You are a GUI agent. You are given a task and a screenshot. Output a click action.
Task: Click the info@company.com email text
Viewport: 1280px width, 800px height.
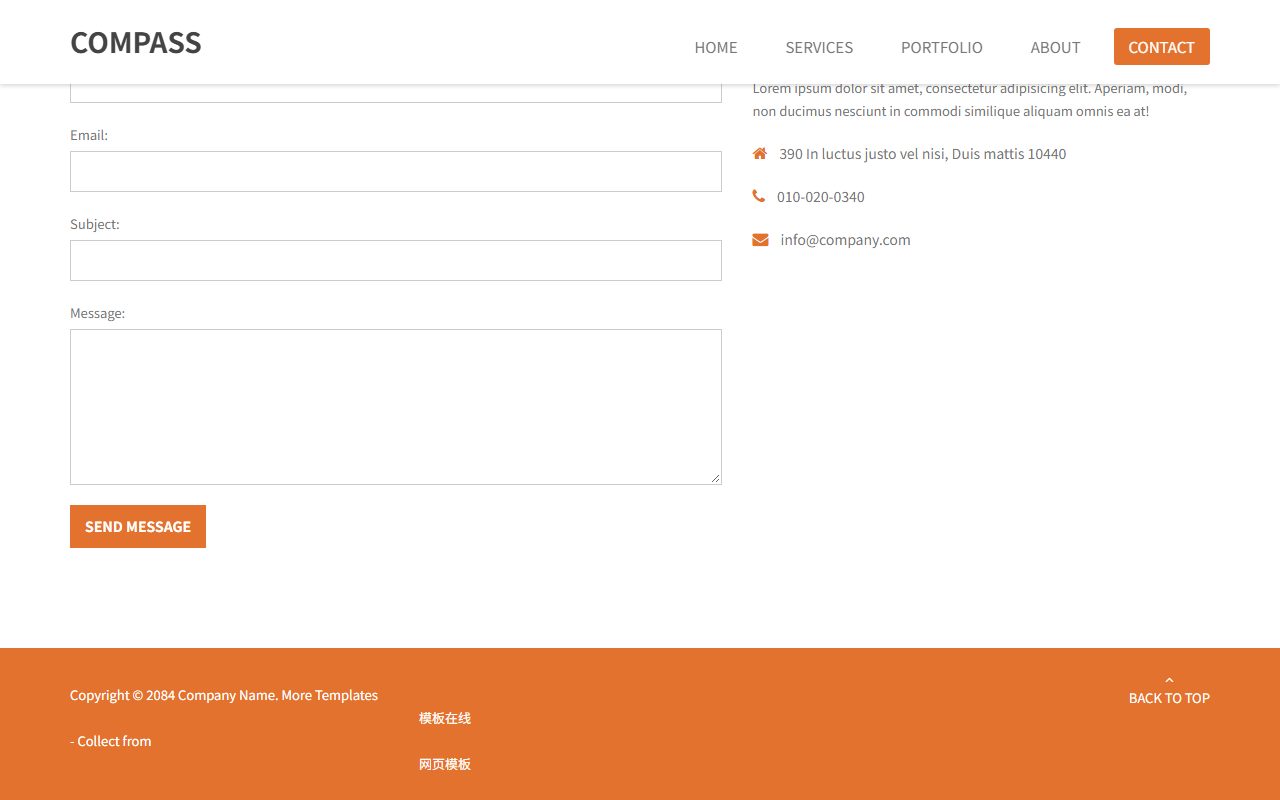846,239
